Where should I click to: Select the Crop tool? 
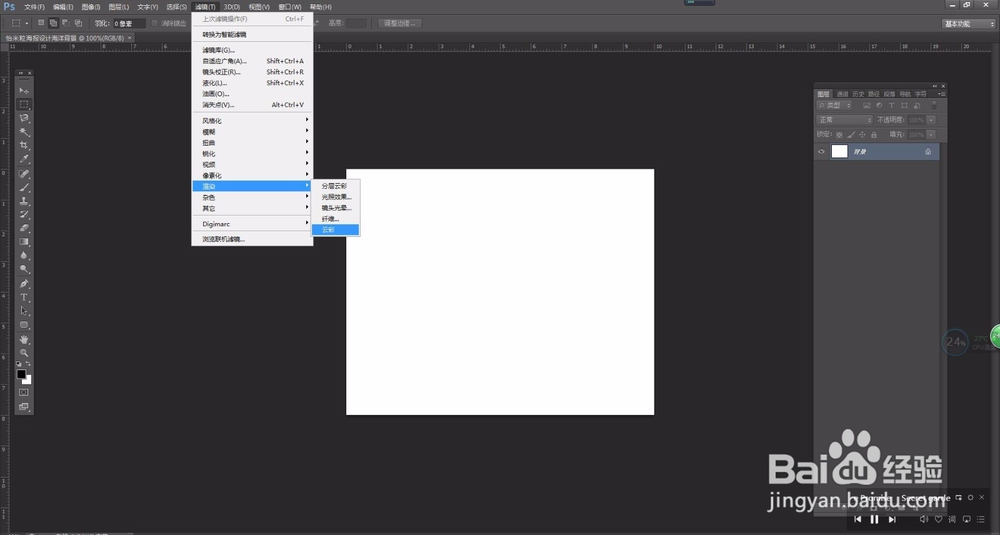click(24, 145)
